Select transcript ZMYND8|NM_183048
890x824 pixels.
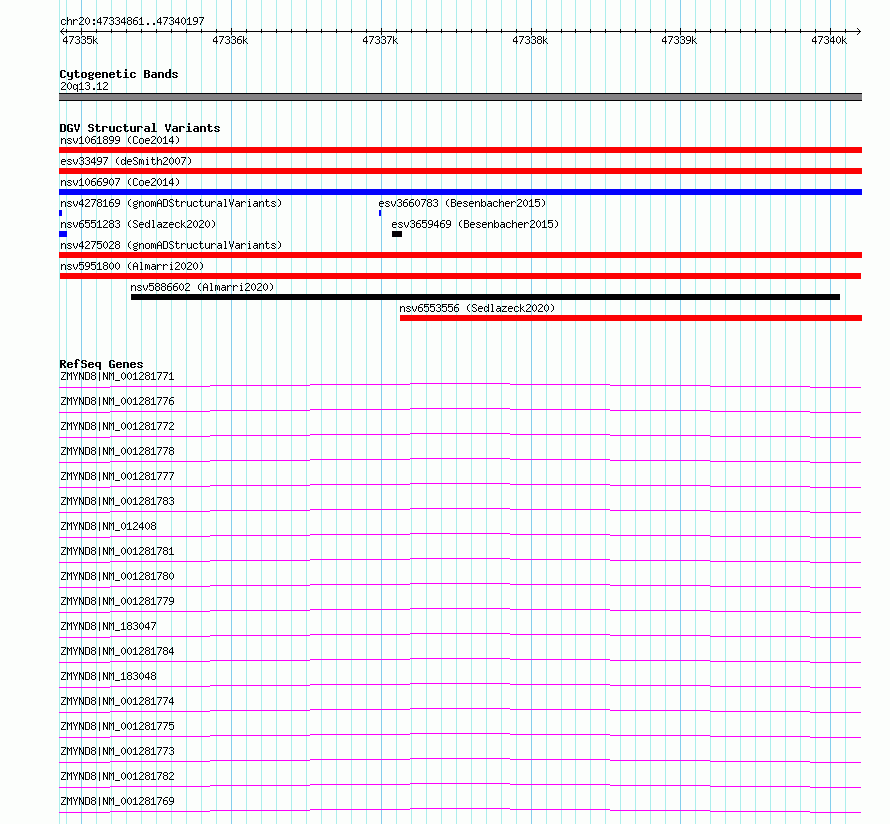click(108, 676)
